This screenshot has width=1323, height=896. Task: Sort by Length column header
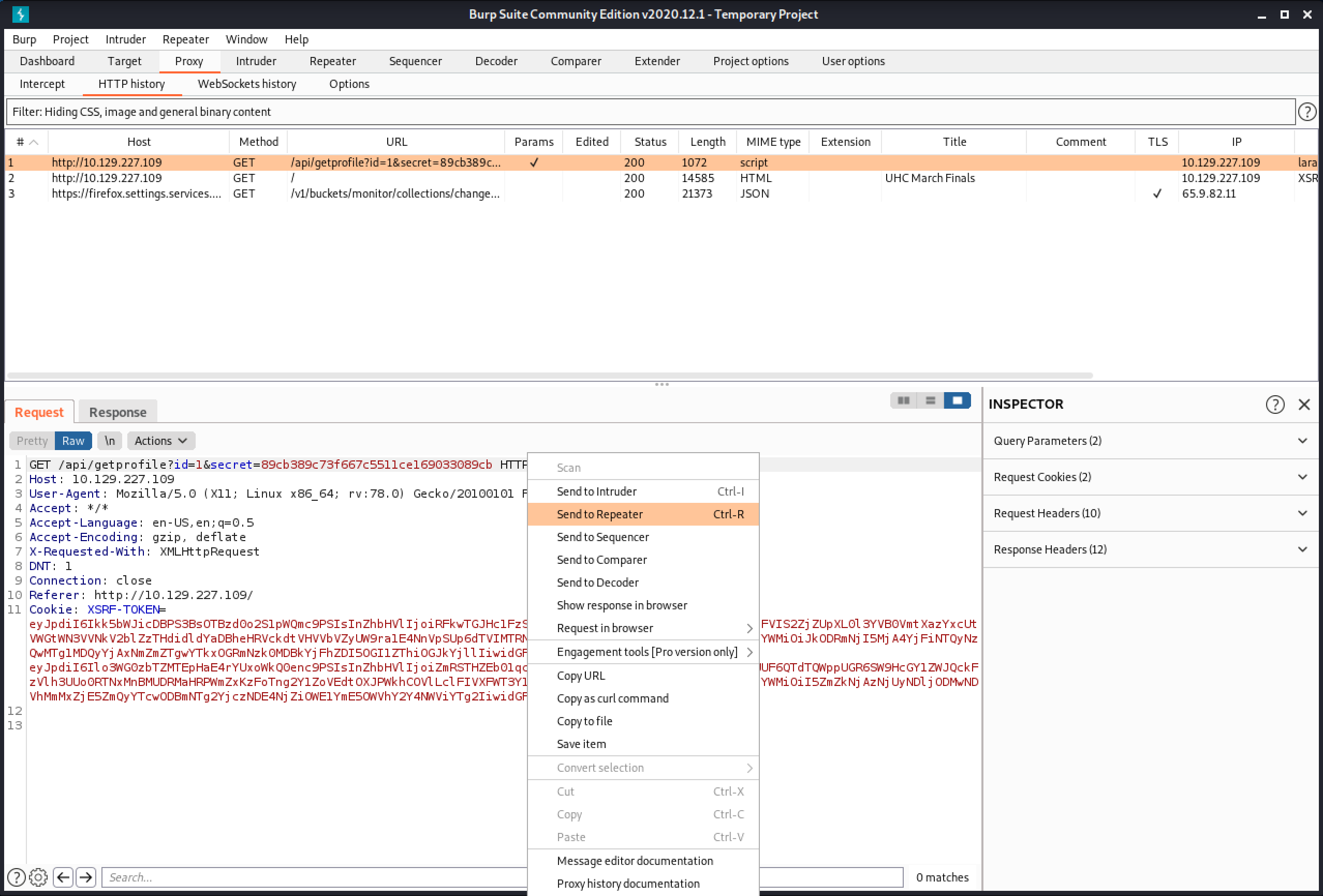pyautogui.click(x=708, y=142)
